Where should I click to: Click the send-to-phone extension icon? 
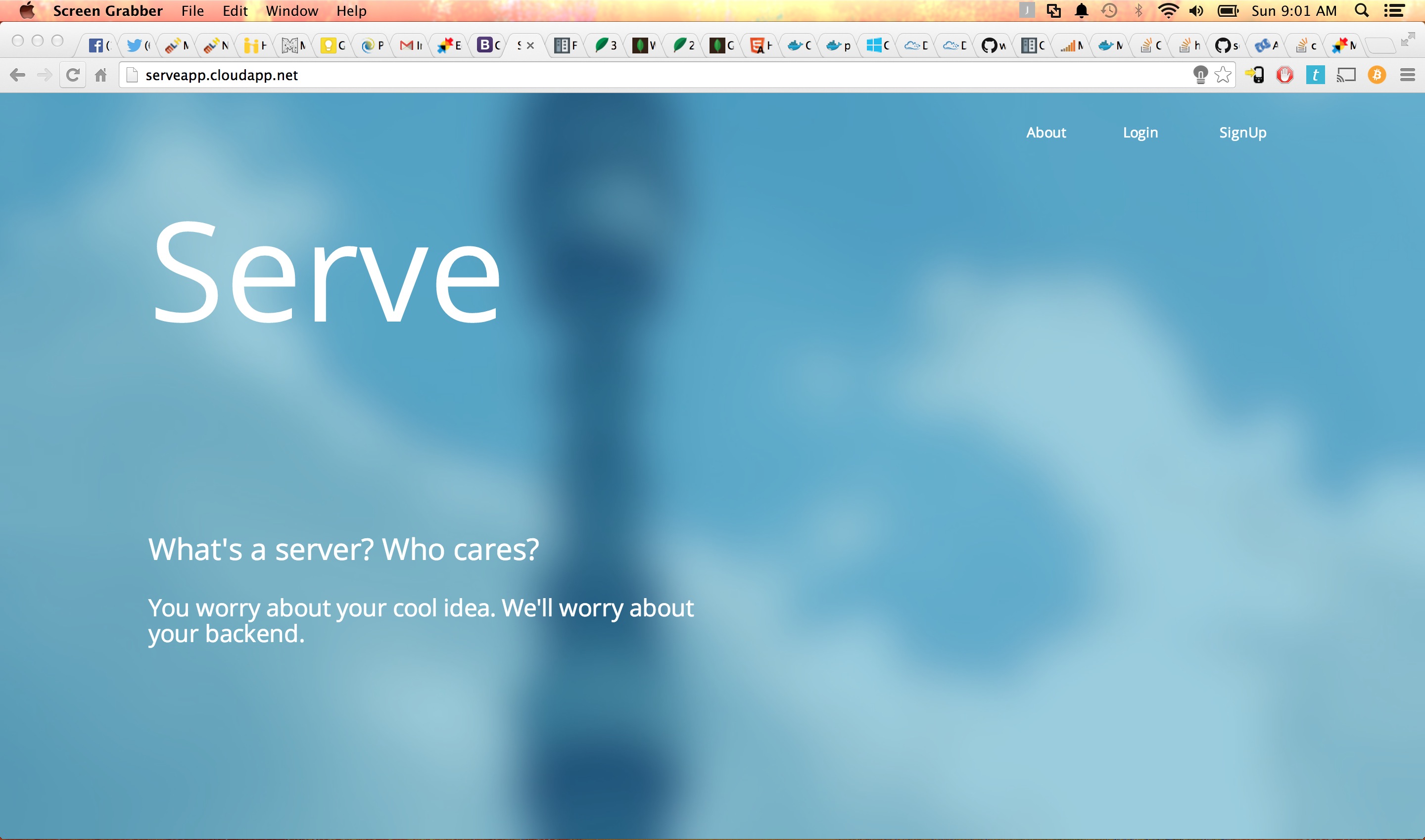[1255, 75]
